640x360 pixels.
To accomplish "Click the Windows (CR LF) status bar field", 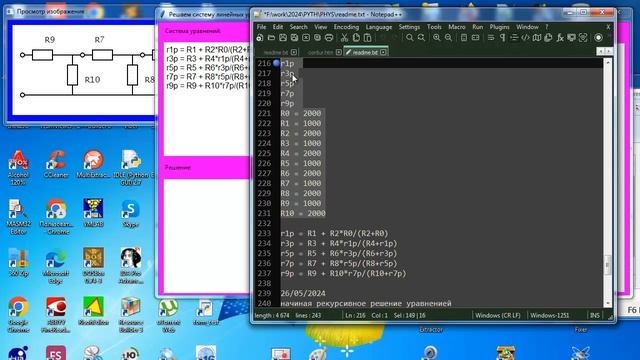I will 498,316.
